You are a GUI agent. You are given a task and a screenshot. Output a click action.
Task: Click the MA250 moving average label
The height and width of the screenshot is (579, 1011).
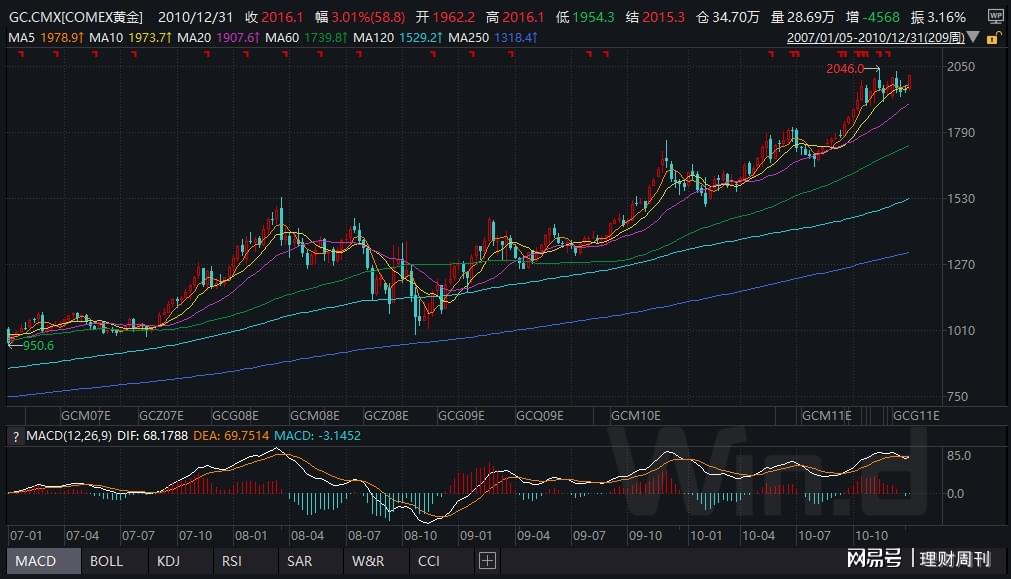(492, 37)
